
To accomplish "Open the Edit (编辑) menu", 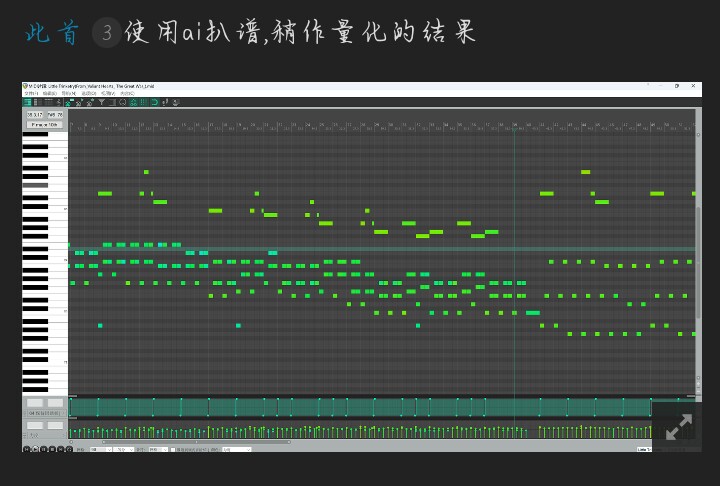I will (50, 93).
